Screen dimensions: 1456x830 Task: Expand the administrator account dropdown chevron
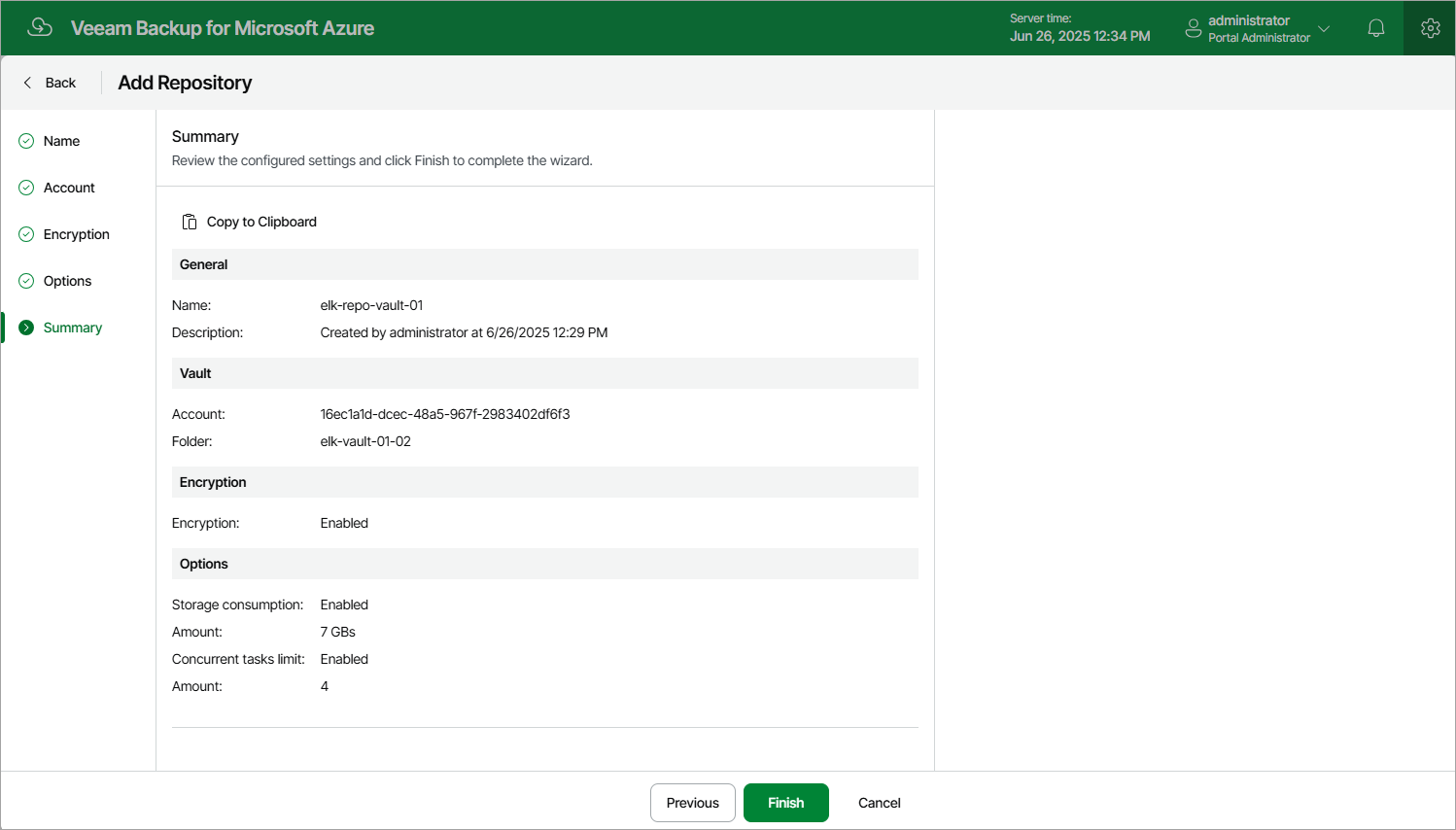coord(1324,28)
